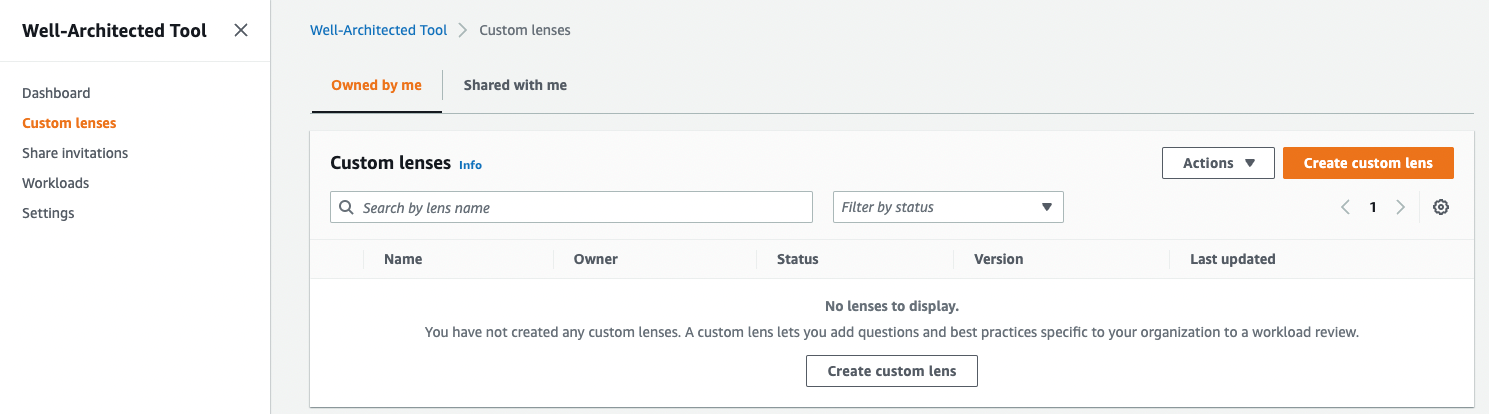Open Dashboard in the sidebar

pos(56,93)
